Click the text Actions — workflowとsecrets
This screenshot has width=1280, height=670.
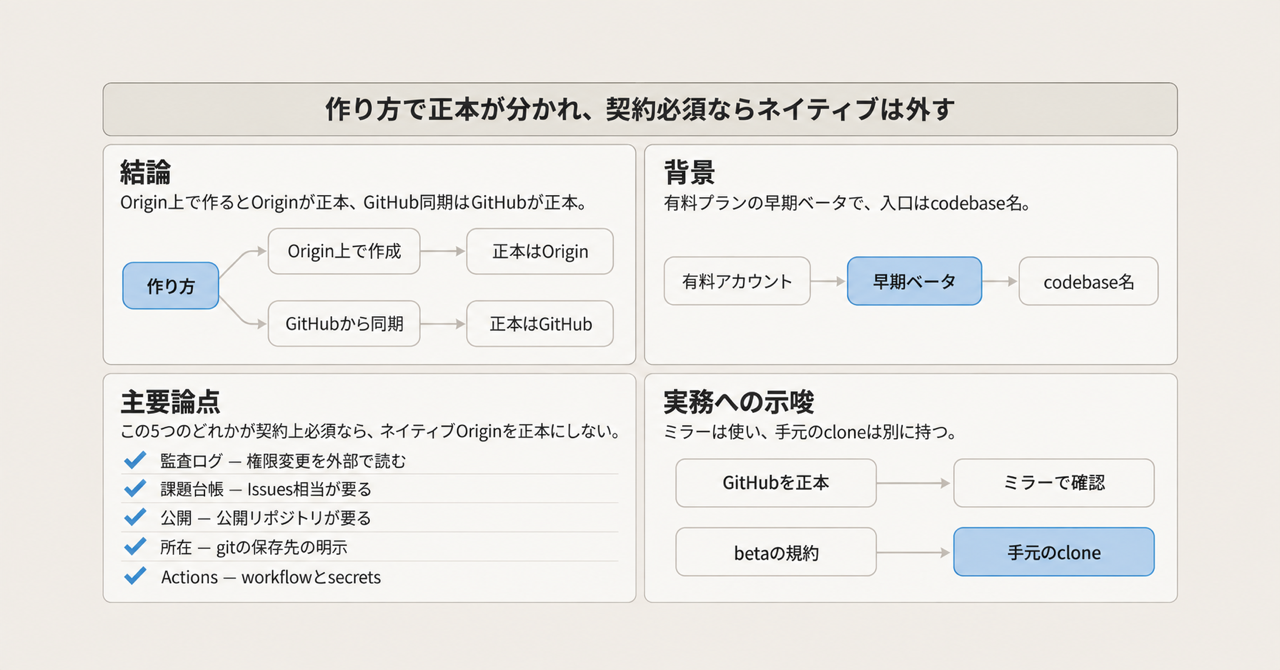[271, 577]
